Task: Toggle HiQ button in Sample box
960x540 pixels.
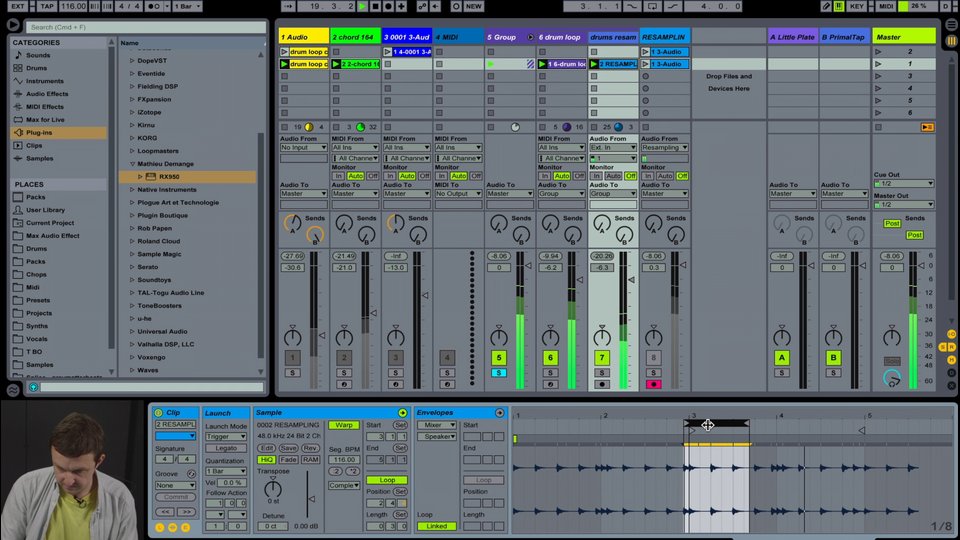Action: click(x=266, y=460)
